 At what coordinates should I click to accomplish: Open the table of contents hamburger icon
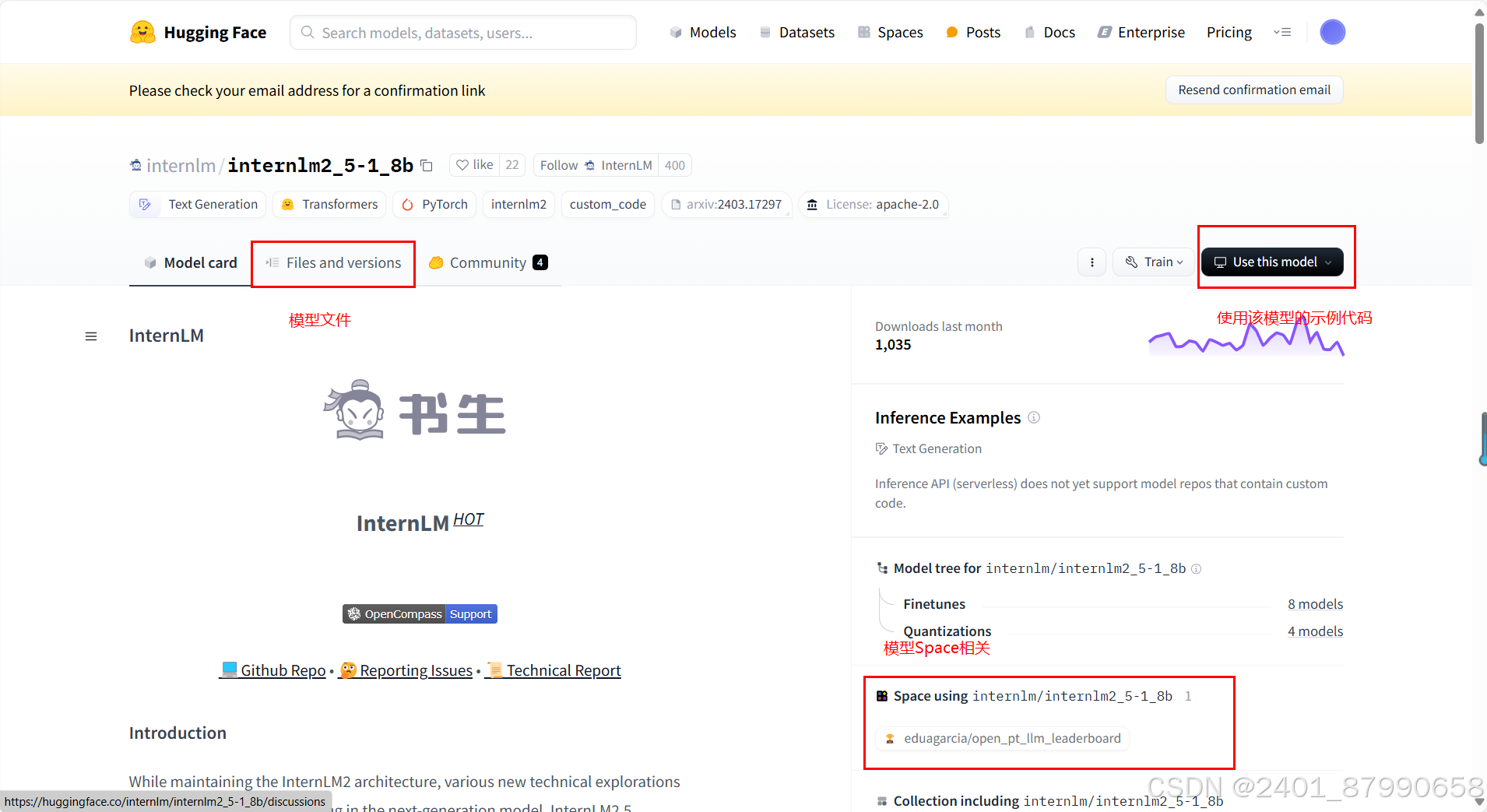click(91, 336)
